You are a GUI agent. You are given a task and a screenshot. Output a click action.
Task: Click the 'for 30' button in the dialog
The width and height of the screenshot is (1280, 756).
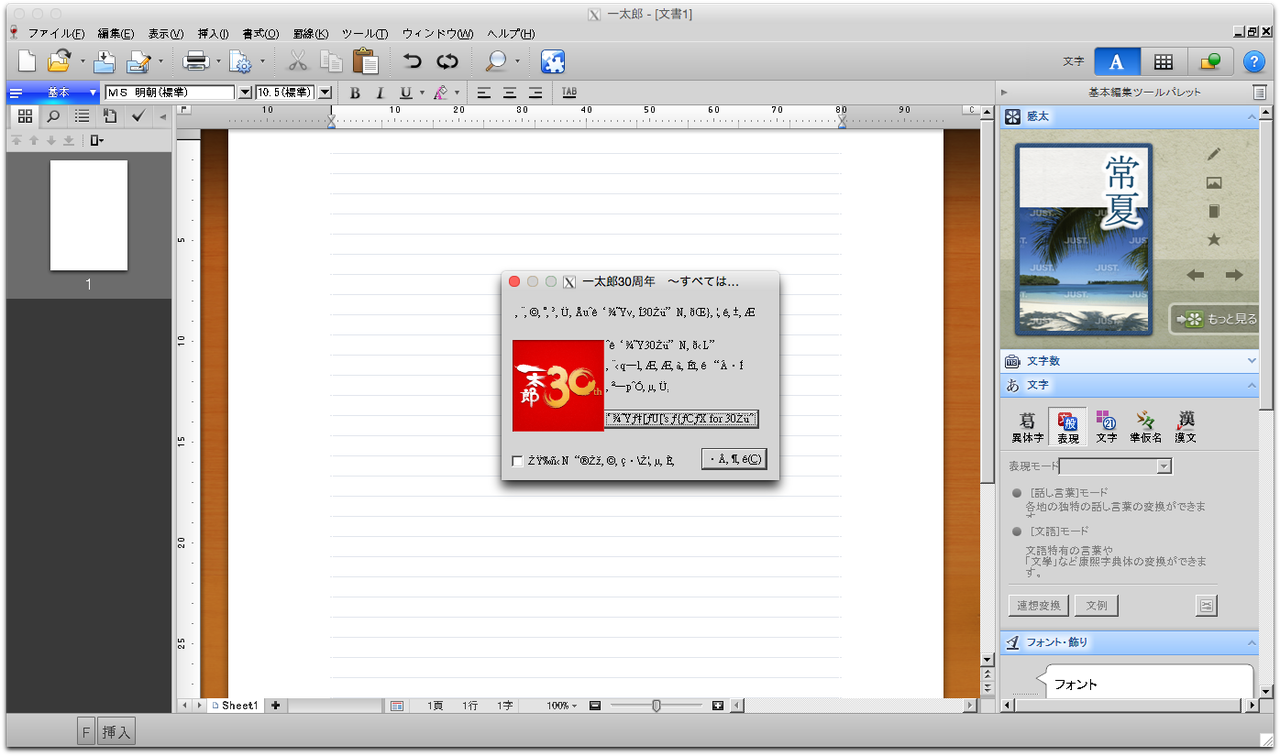point(681,418)
